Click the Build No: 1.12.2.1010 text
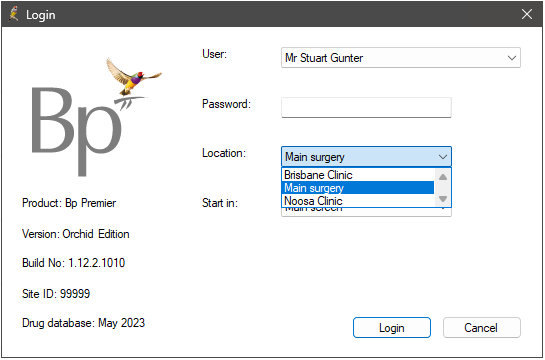This screenshot has width=545, height=360. [73, 263]
